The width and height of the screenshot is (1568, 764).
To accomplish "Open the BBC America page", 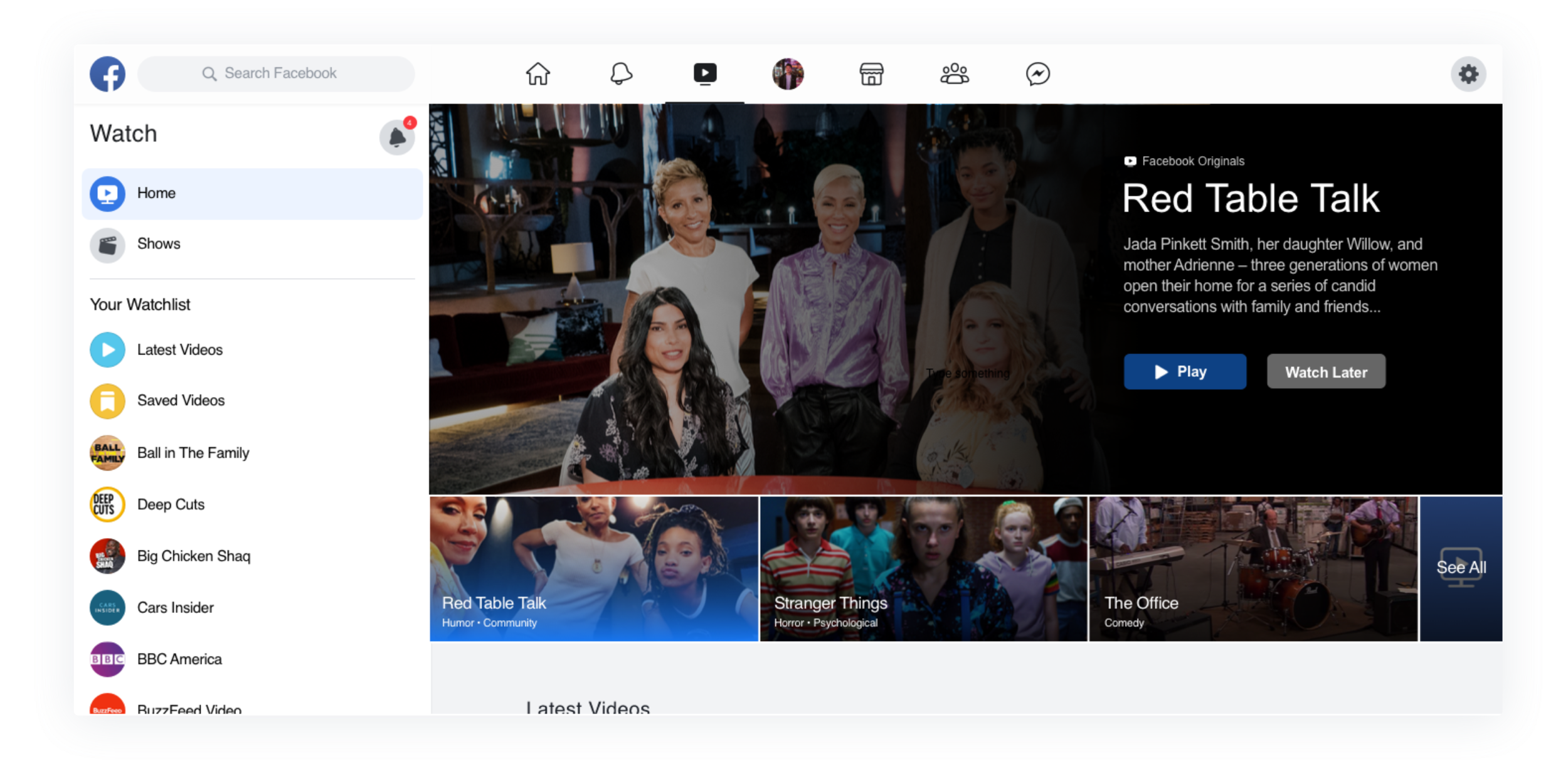I will 252,659.
